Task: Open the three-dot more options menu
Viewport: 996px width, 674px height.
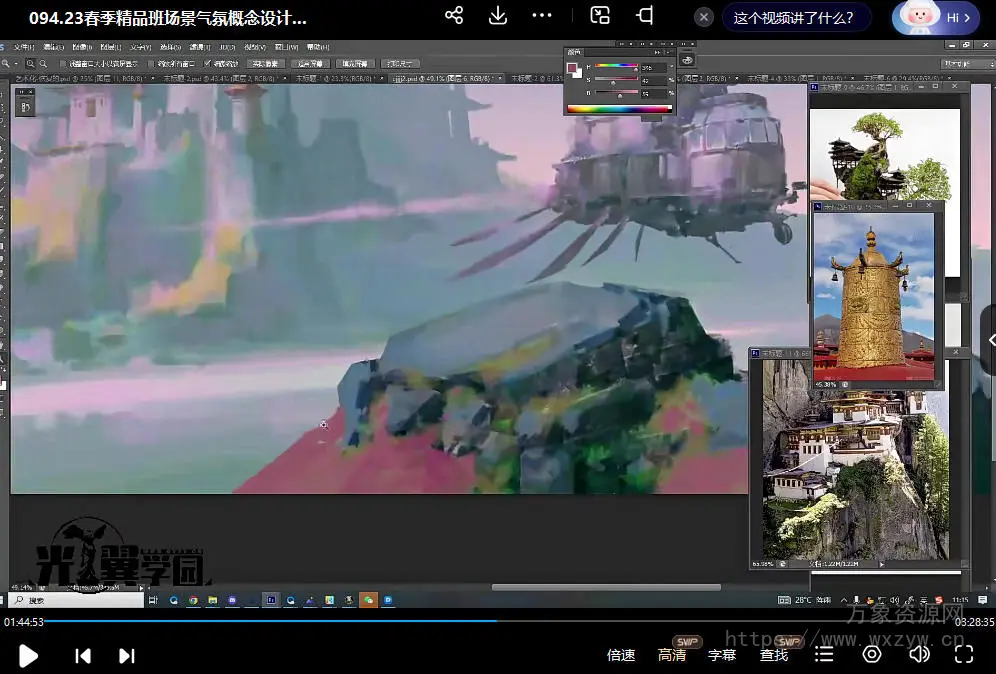Action: coord(542,16)
